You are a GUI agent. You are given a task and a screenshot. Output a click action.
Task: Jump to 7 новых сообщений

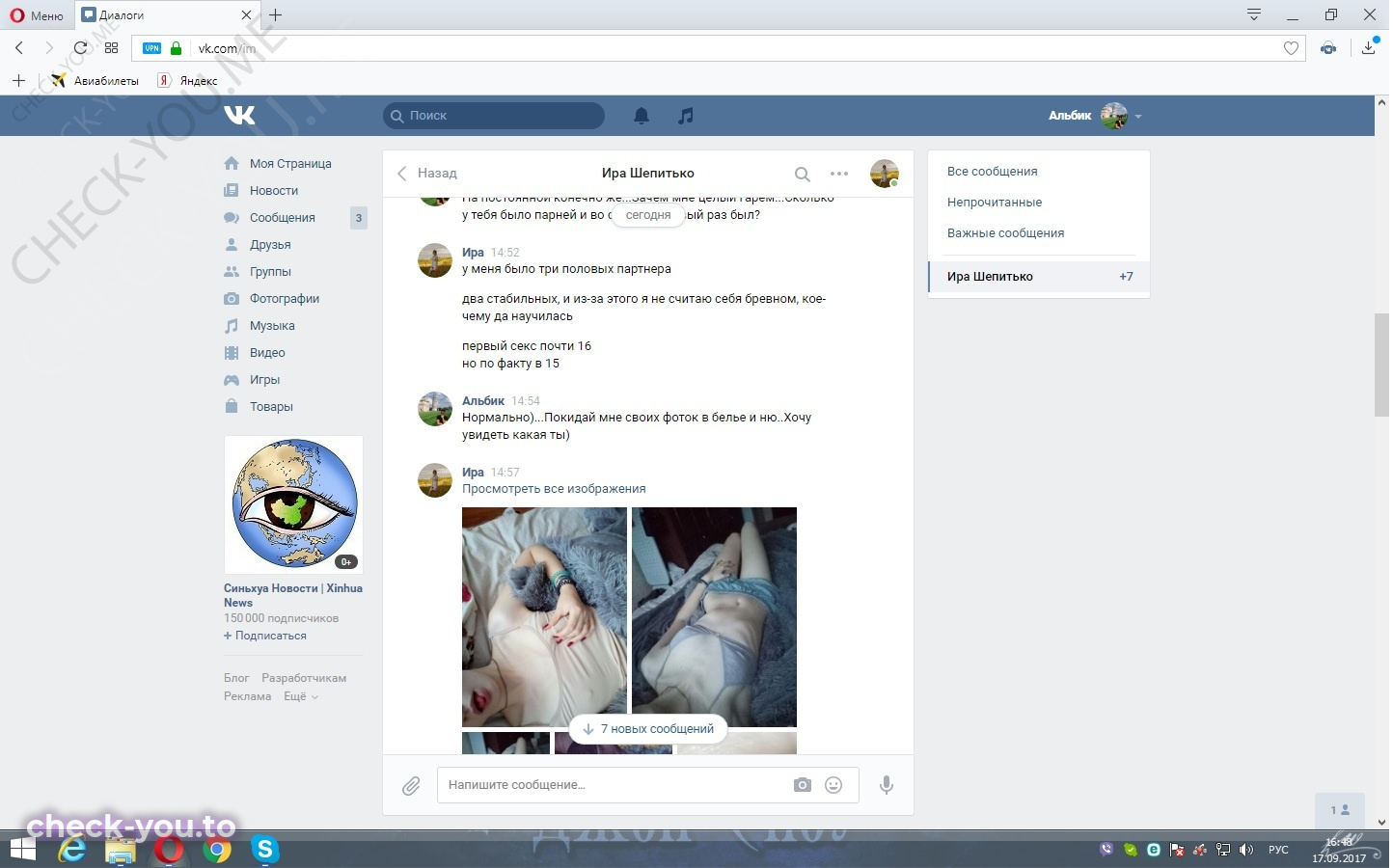648,729
